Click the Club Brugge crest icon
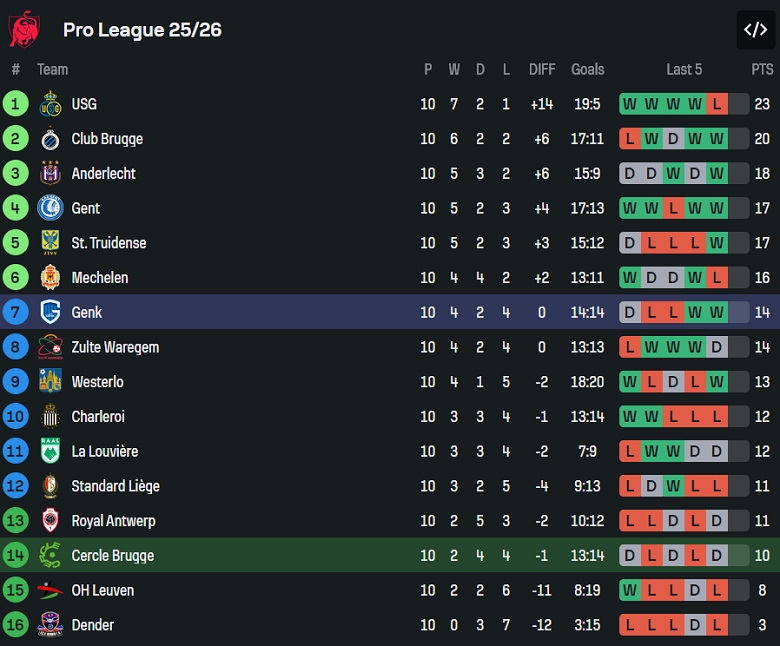The image size is (780, 646). click(x=50, y=139)
